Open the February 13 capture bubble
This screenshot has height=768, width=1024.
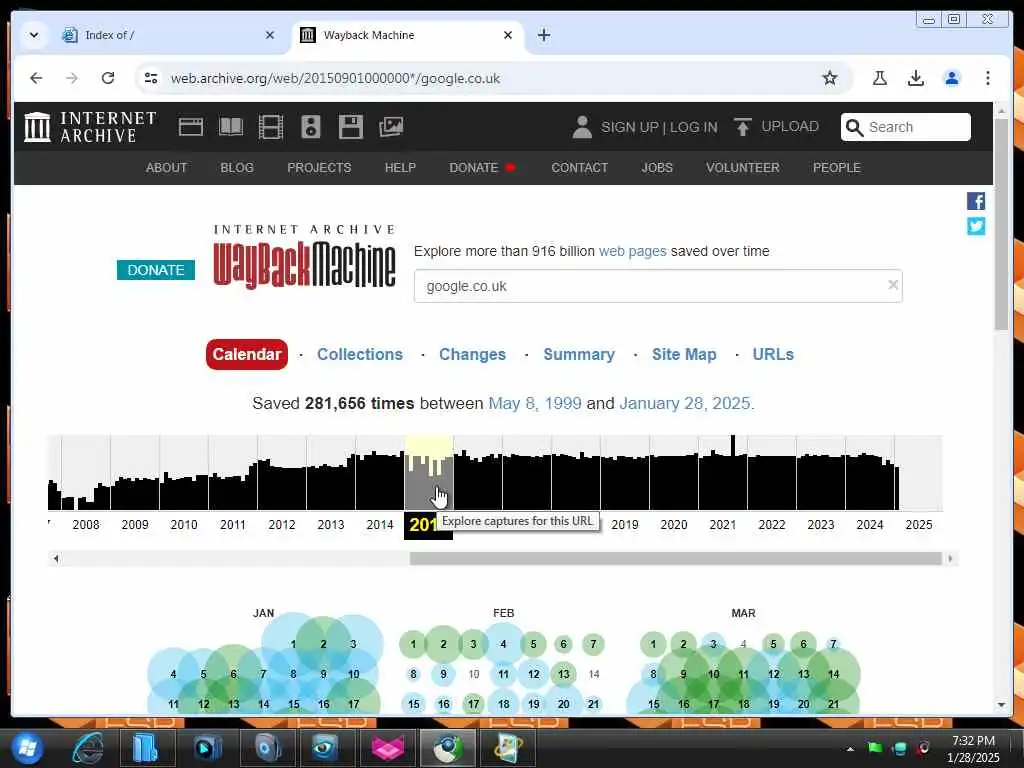click(563, 674)
